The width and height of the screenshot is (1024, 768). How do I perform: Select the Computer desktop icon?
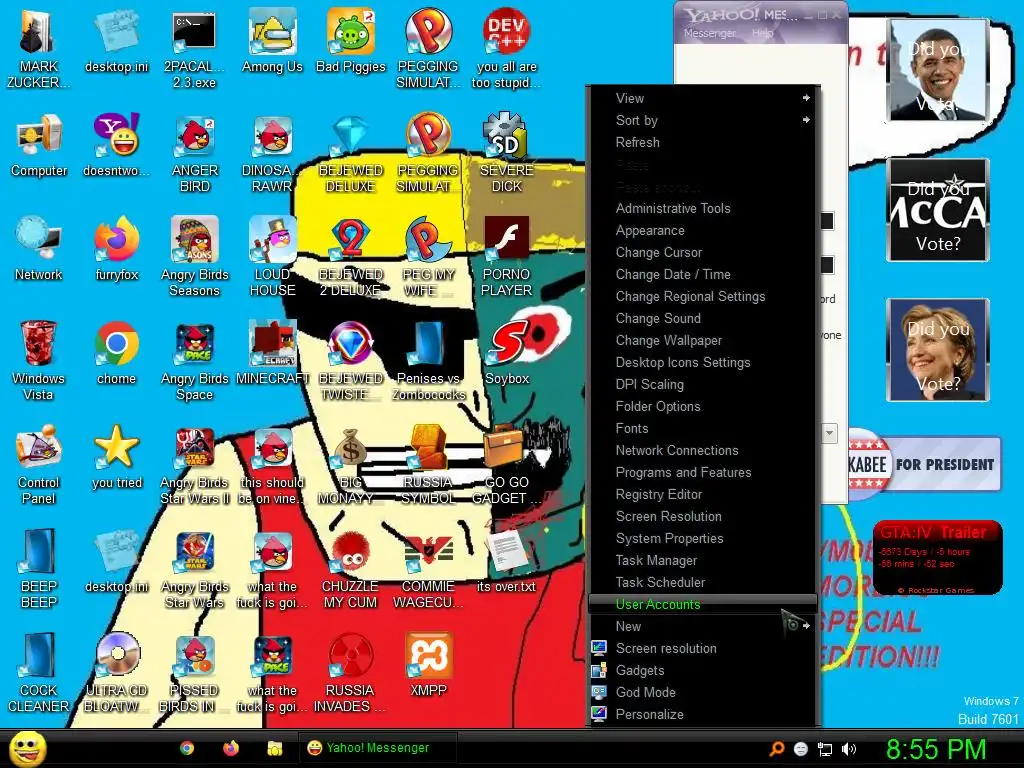click(x=39, y=146)
